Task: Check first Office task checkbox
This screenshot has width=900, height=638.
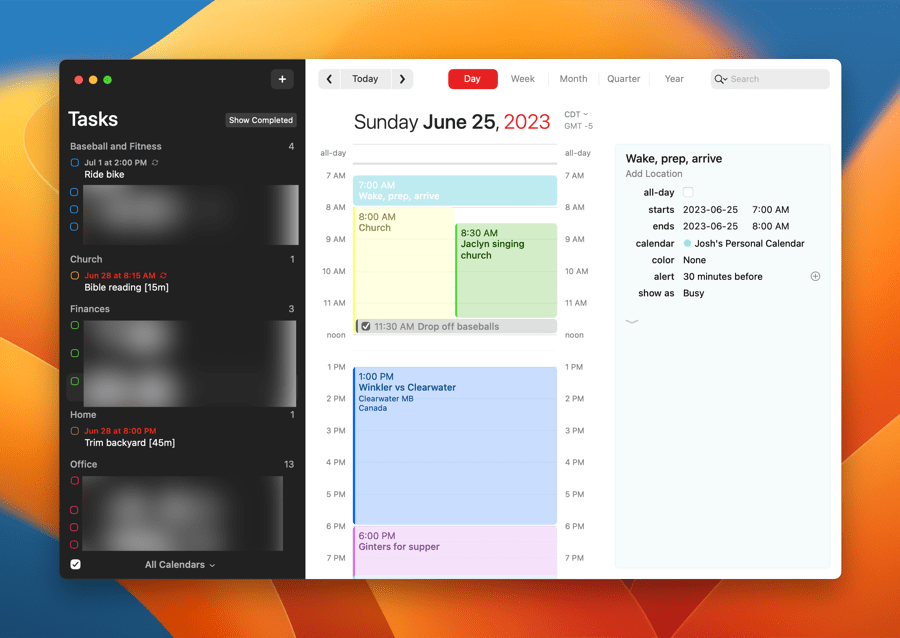Action: [75, 481]
